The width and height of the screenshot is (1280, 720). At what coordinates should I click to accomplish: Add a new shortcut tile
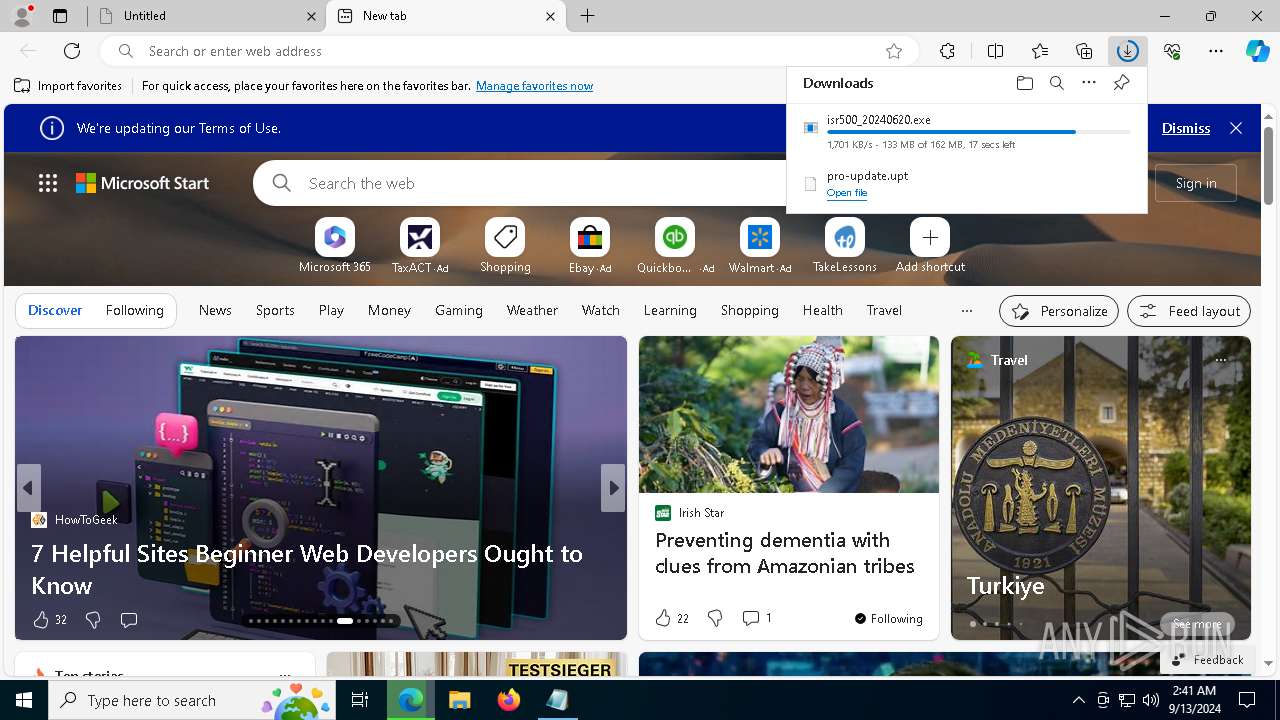[x=930, y=245]
